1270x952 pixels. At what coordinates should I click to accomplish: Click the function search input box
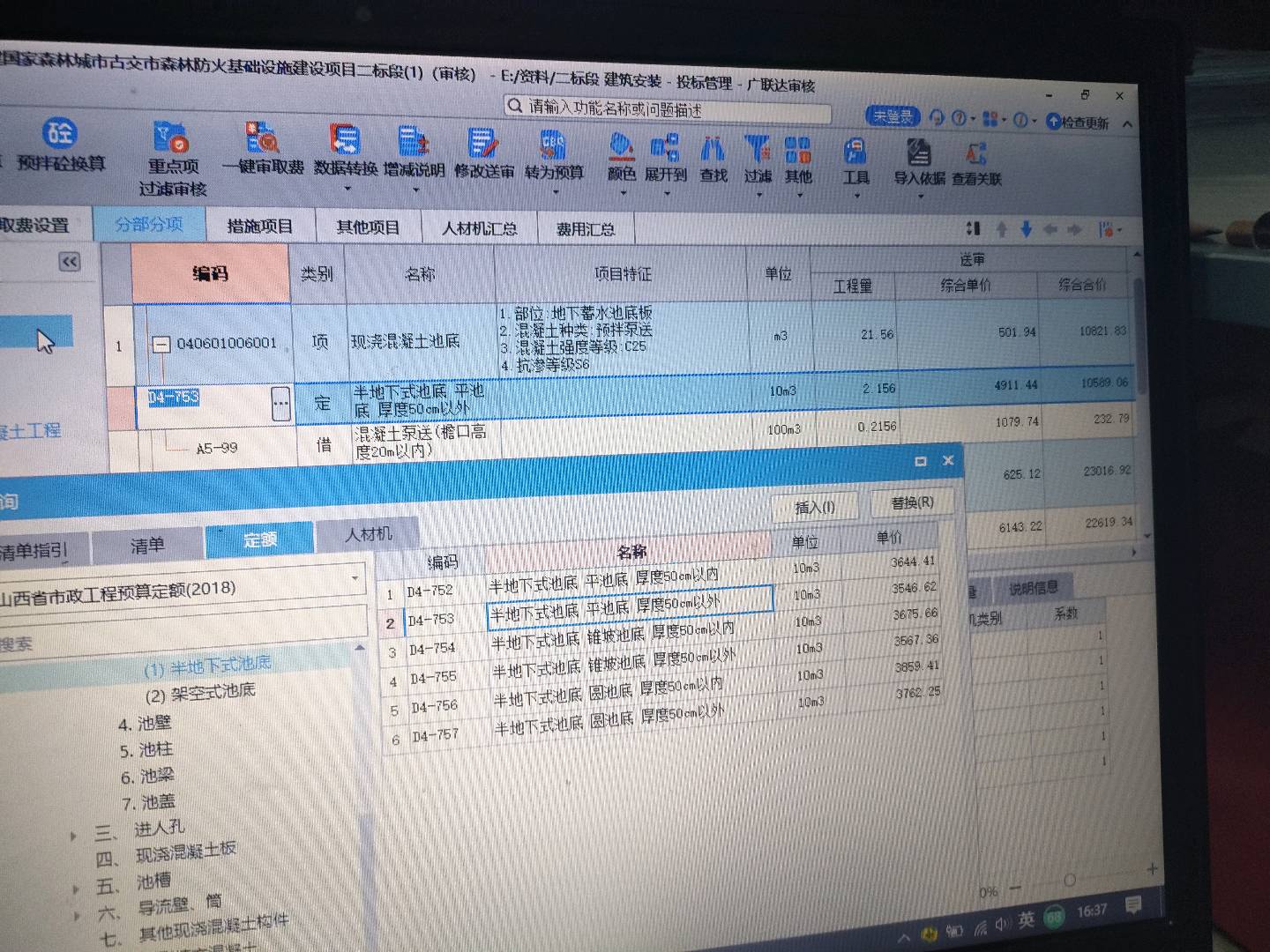tap(667, 109)
